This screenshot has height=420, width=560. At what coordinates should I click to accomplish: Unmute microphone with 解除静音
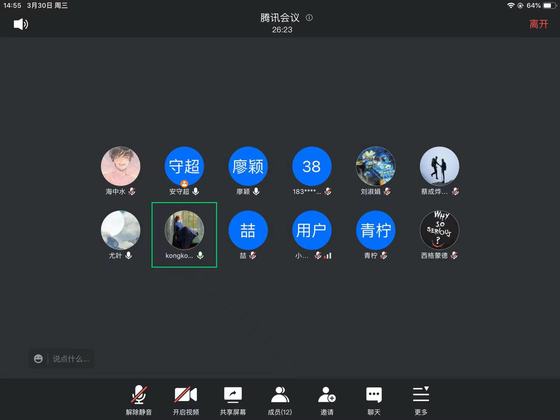139,400
